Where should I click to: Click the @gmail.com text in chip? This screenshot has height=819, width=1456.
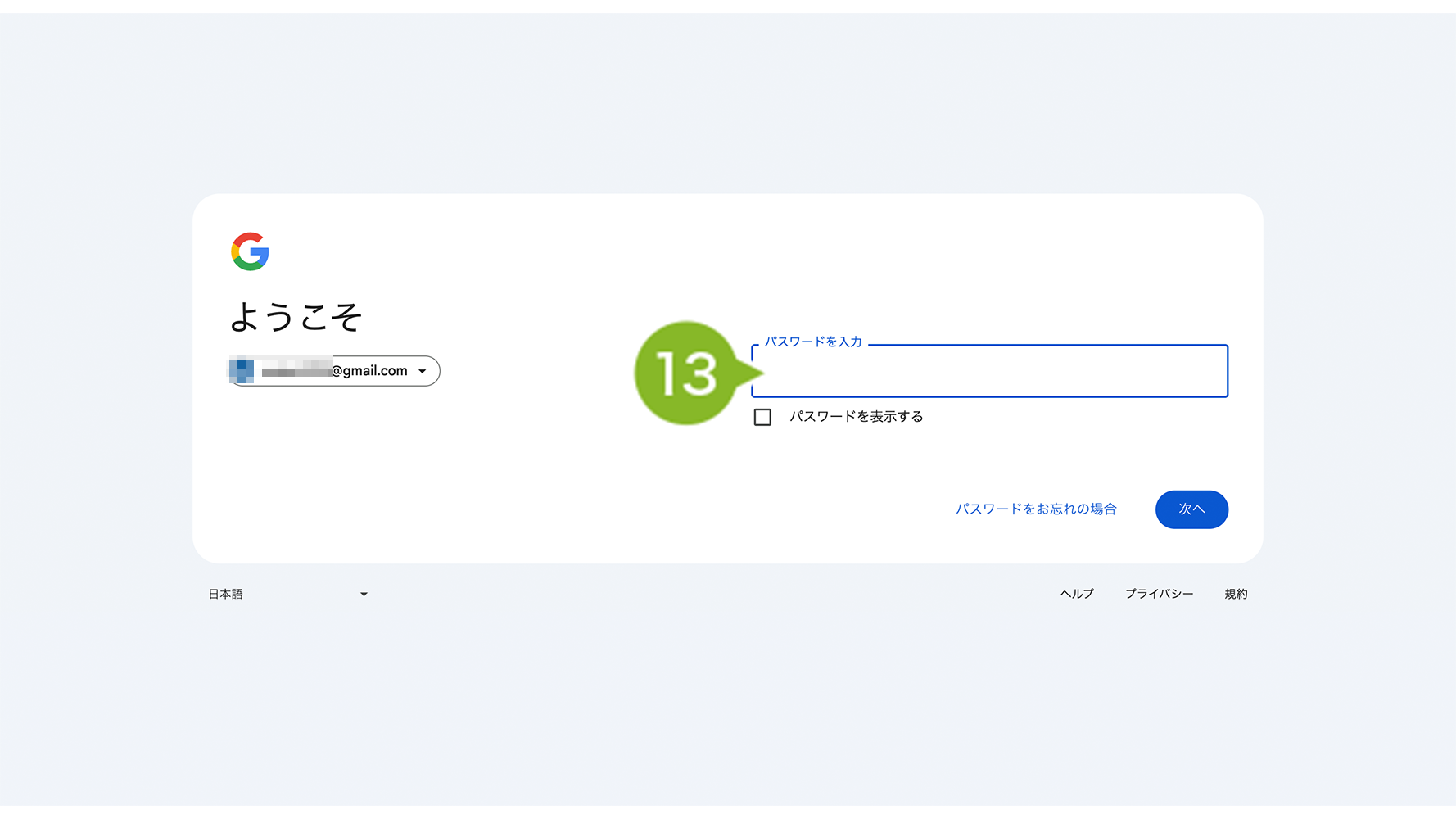coord(369,371)
